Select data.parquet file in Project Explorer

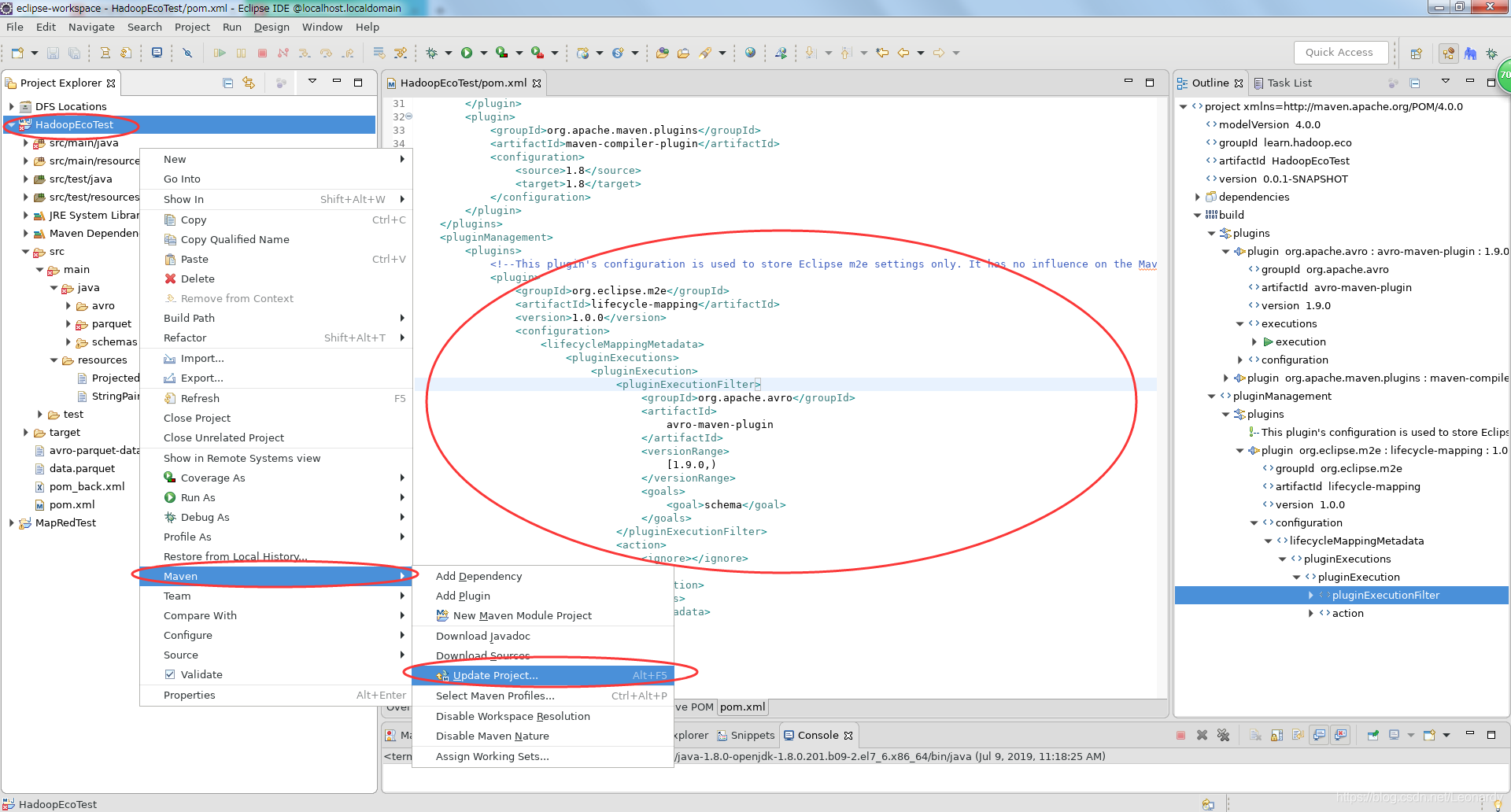pos(82,468)
